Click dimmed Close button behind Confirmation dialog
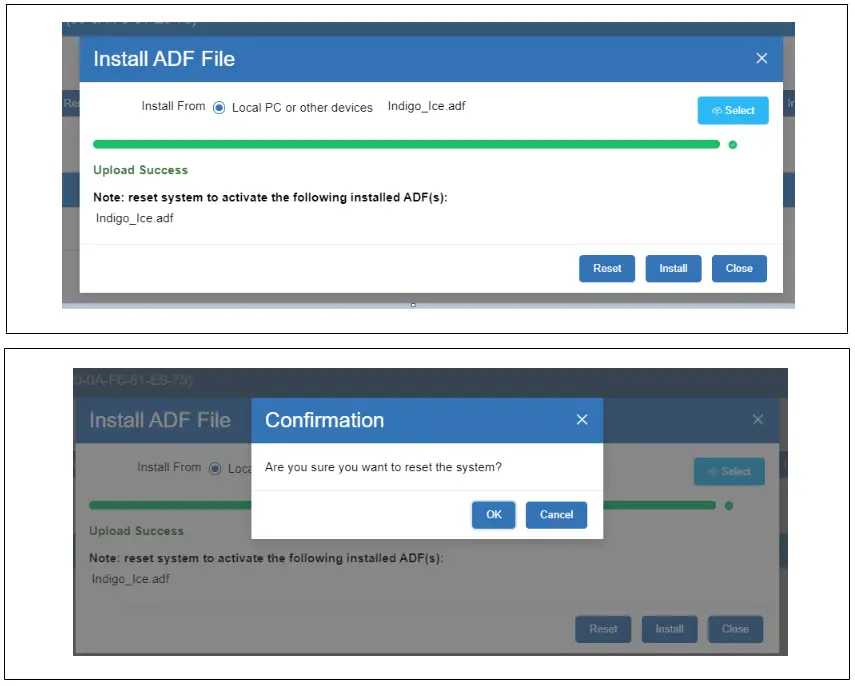Screen dimensions: 855x686 coord(735,629)
